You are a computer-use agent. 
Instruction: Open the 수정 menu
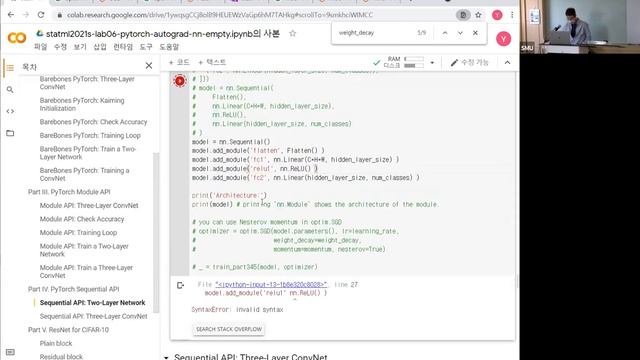(x=60, y=47)
